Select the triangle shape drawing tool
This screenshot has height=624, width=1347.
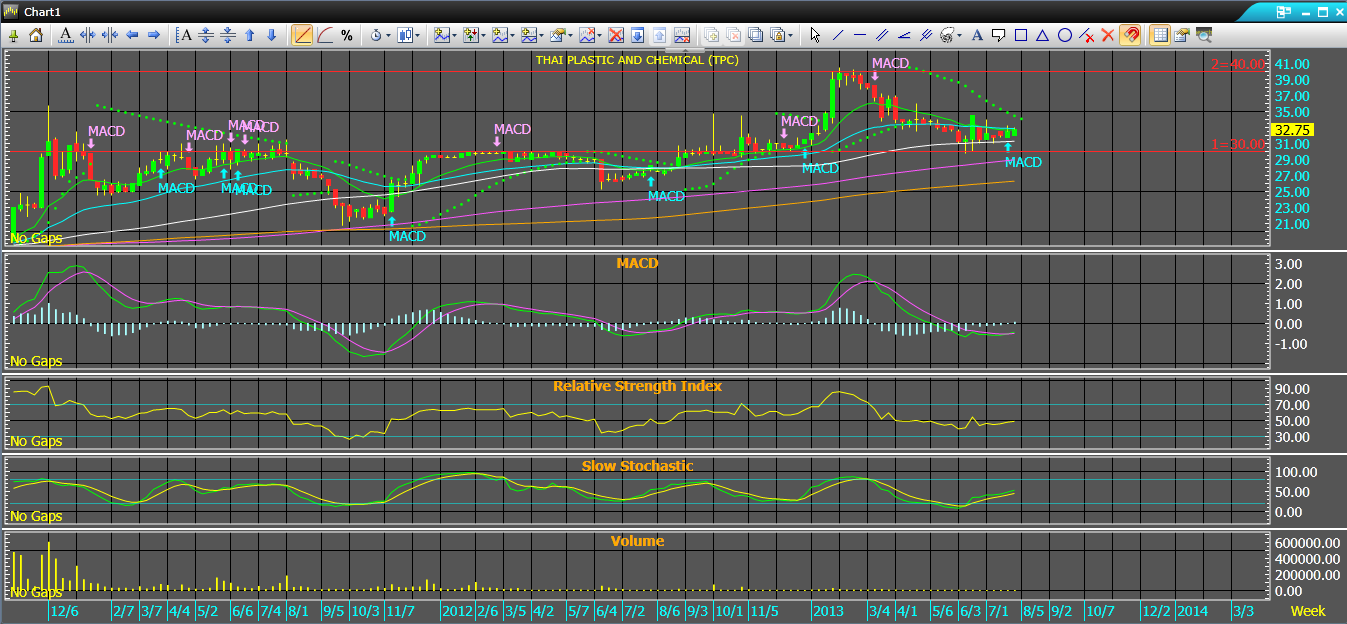[x=1042, y=35]
